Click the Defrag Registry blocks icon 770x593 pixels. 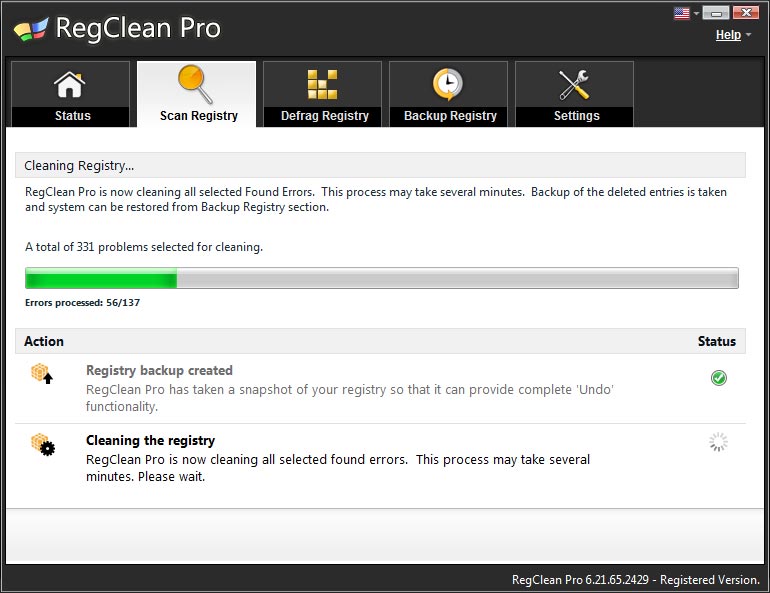coord(322,84)
